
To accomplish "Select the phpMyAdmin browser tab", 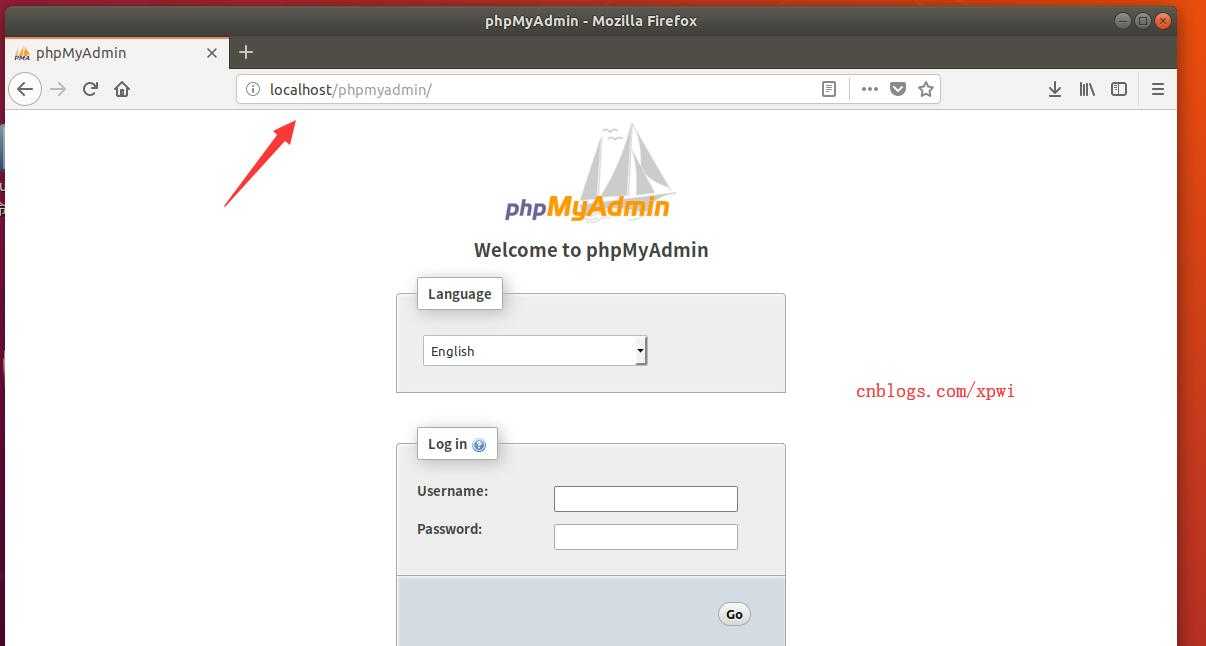I will [116, 53].
